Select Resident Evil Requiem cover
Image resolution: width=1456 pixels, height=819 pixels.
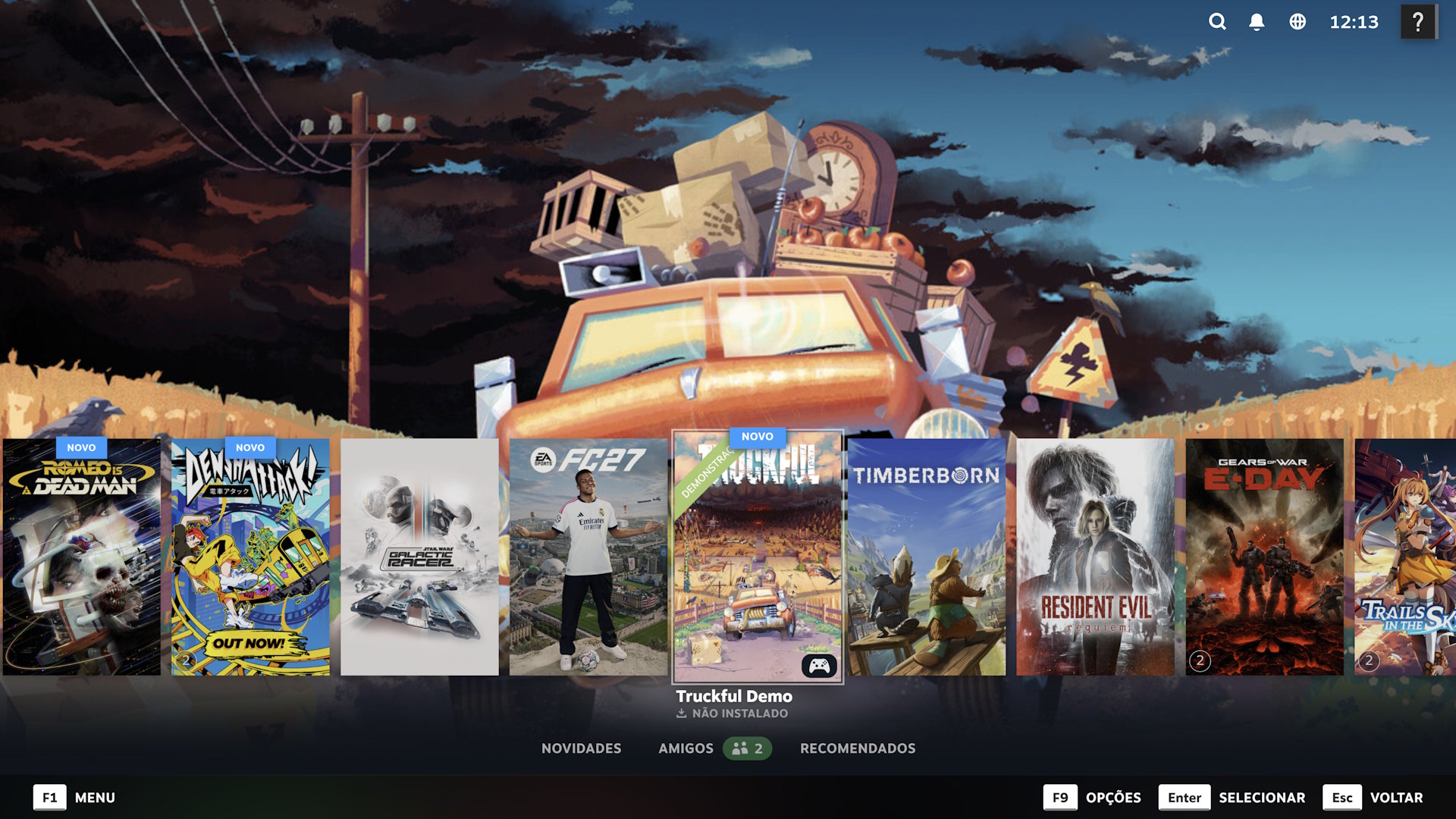click(1096, 557)
